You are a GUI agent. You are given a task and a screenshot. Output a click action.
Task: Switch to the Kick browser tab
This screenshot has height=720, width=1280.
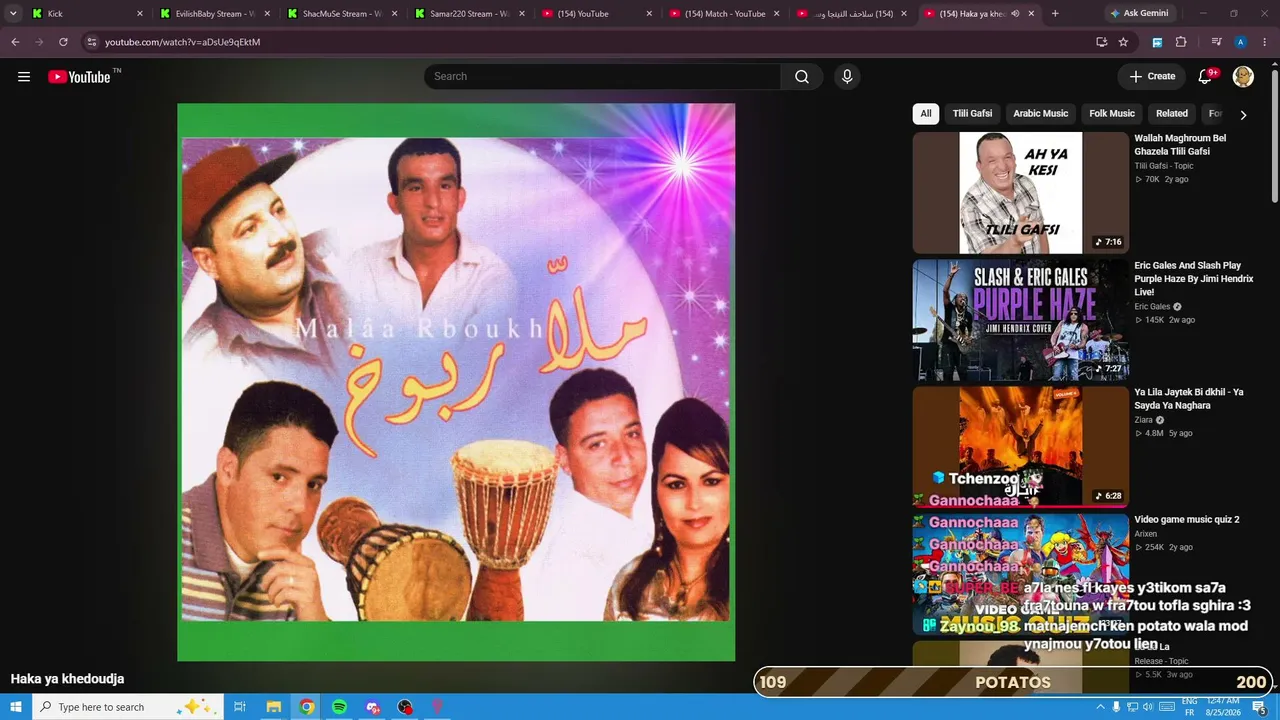point(85,14)
